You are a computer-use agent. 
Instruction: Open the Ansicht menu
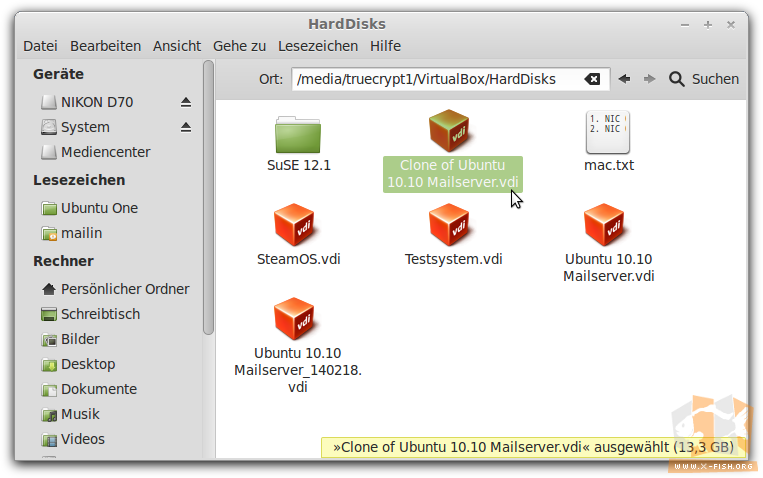point(177,46)
